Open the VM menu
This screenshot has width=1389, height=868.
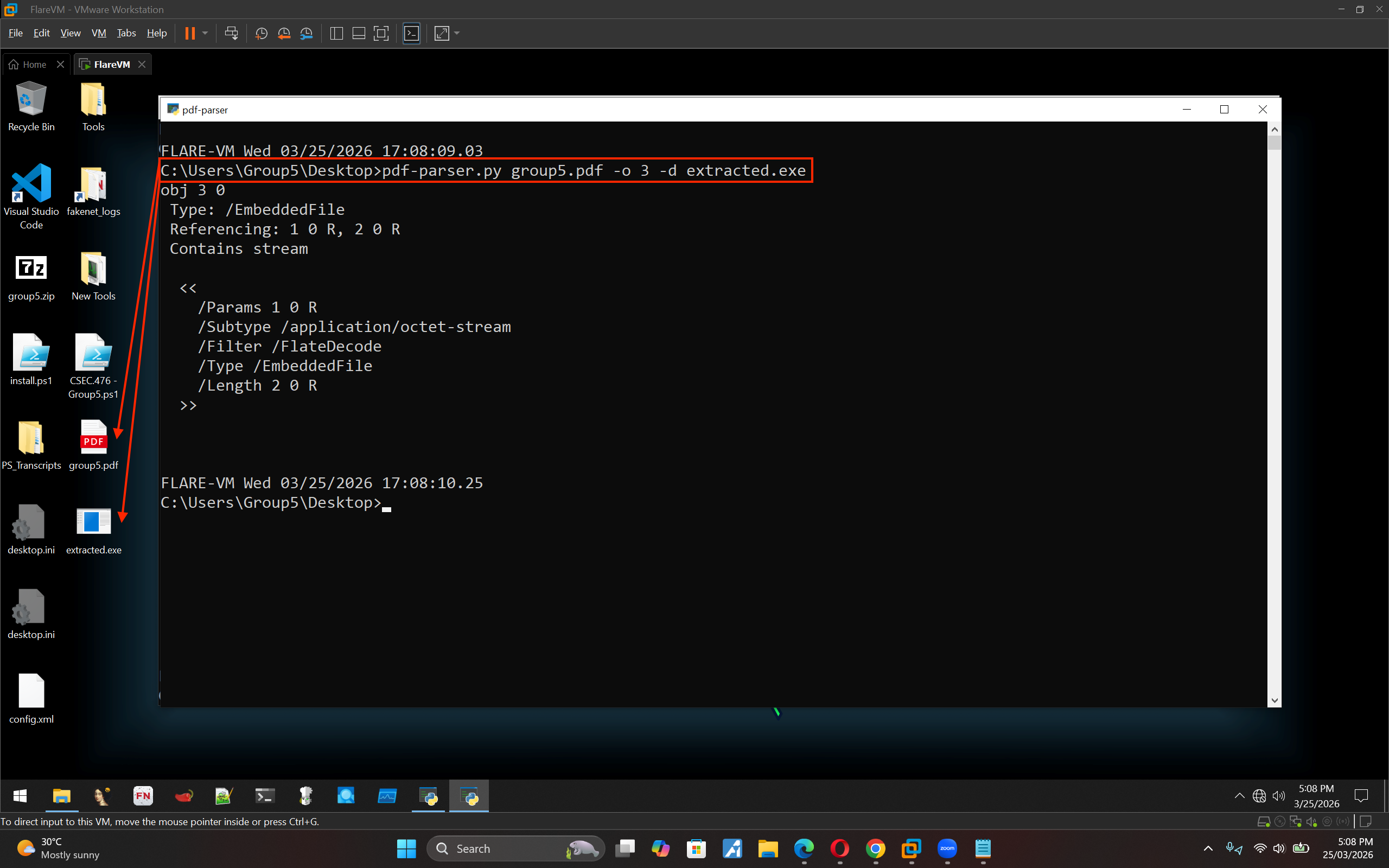coord(99,33)
